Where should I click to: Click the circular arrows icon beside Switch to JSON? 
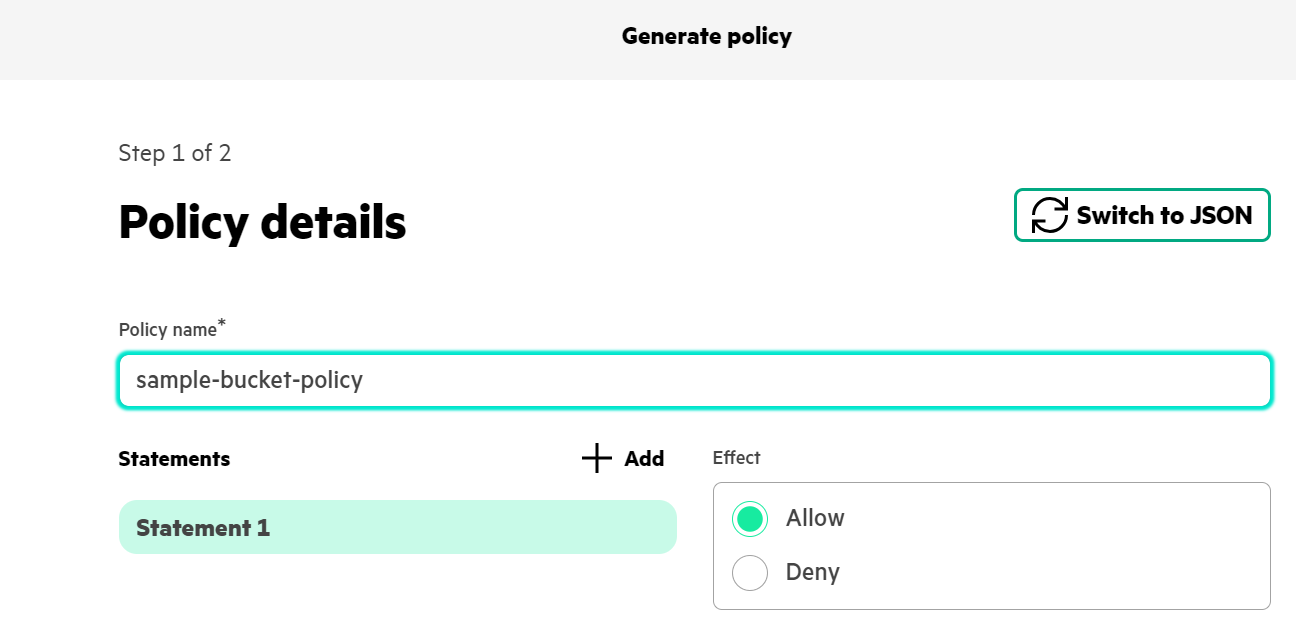[x=1050, y=215]
